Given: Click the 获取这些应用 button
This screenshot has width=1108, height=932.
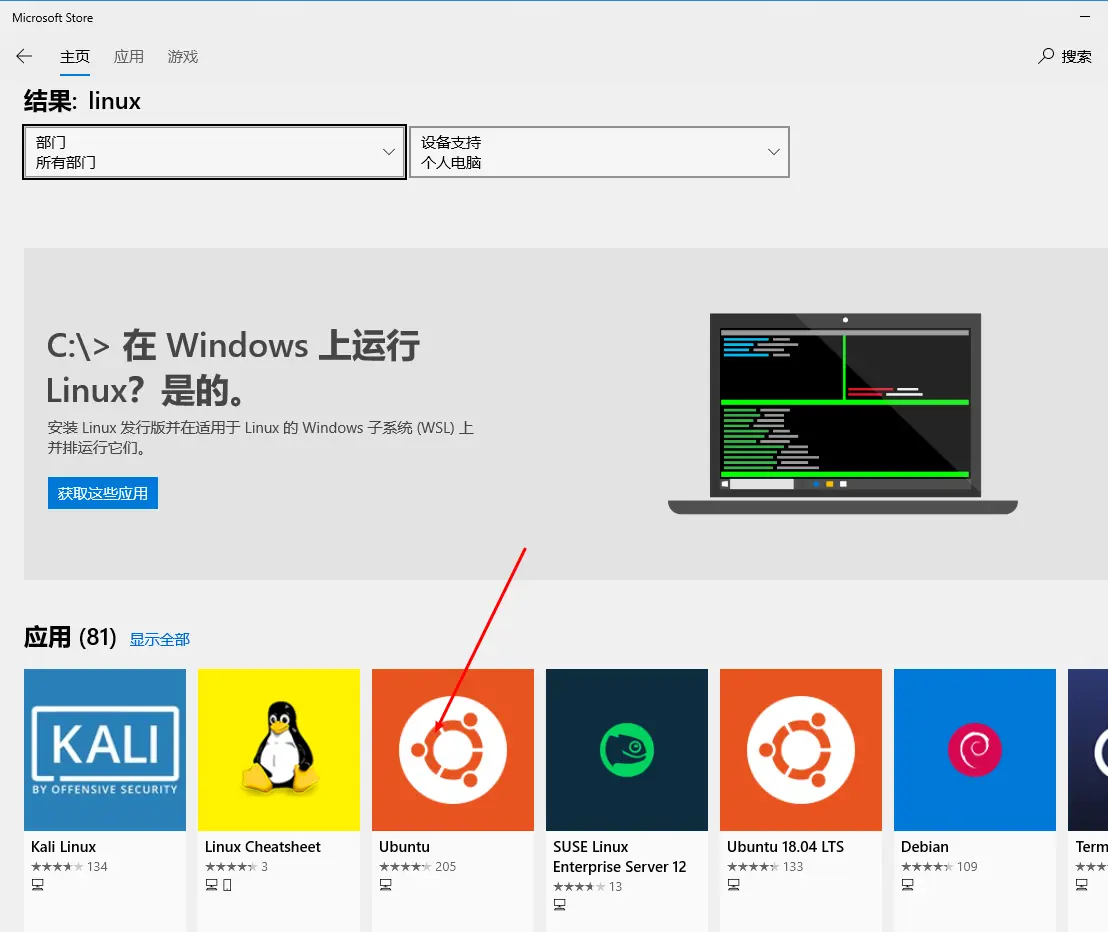Looking at the screenshot, I should point(103,493).
